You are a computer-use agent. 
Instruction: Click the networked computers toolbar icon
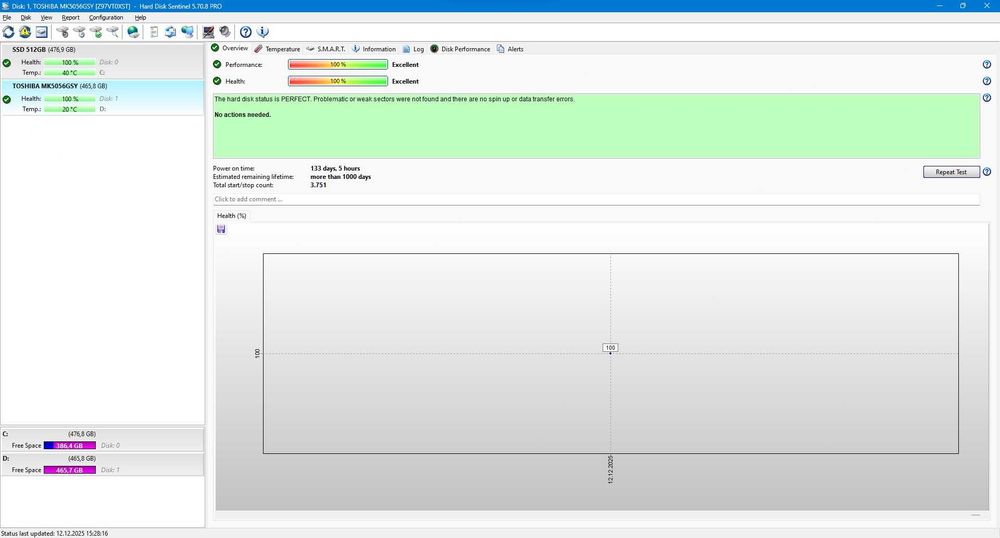point(188,32)
